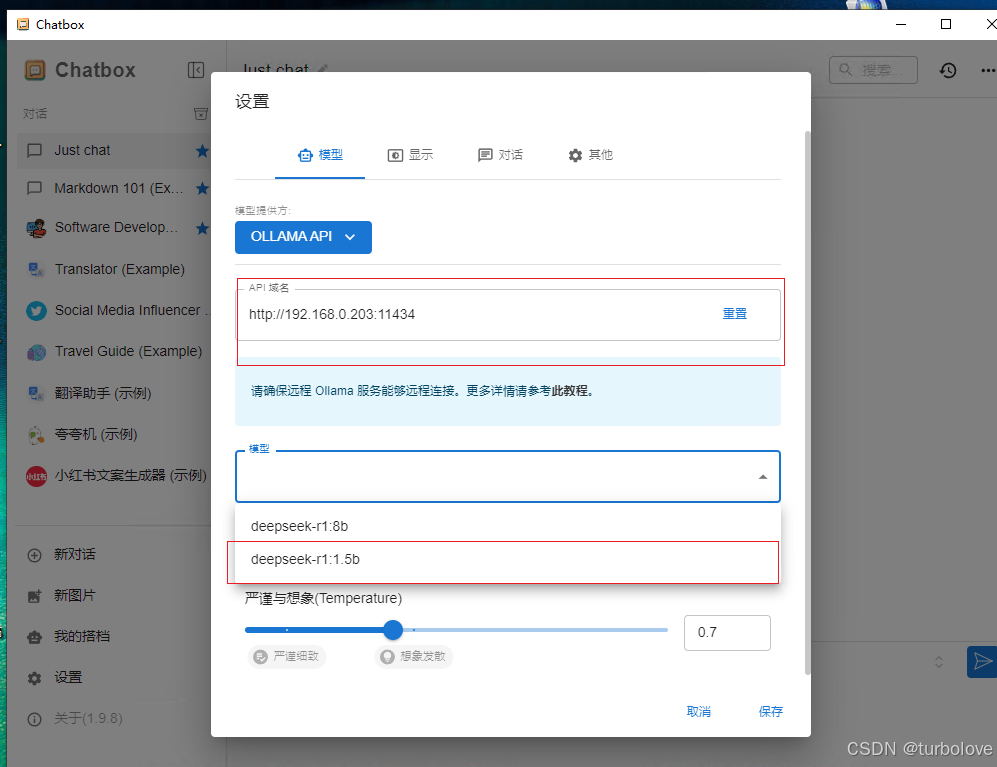Click the 想象发散 preset chip
The image size is (997, 767).
[414, 656]
